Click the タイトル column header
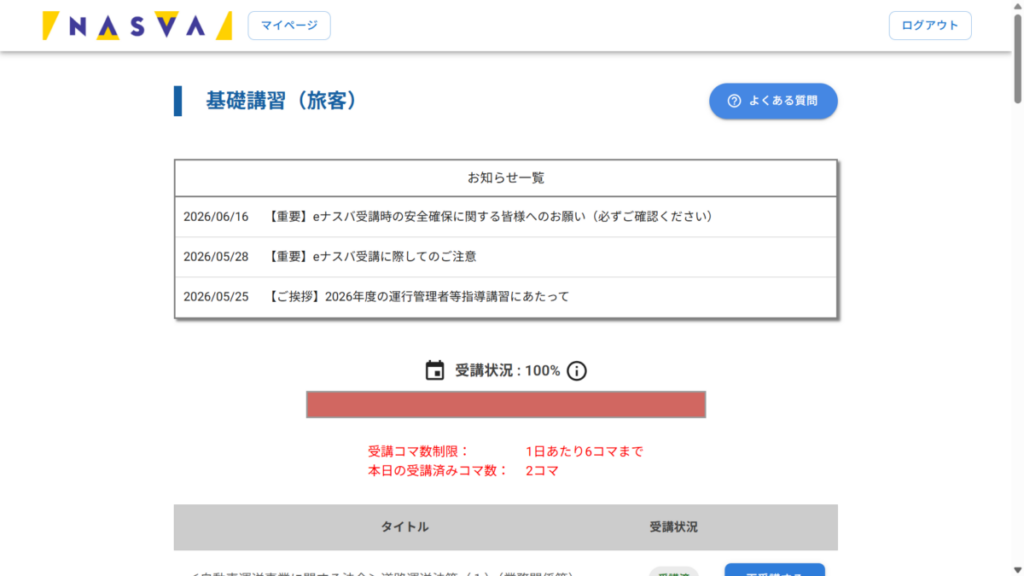Image resolution: width=1024 pixels, height=576 pixels. pyautogui.click(x=405, y=527)
